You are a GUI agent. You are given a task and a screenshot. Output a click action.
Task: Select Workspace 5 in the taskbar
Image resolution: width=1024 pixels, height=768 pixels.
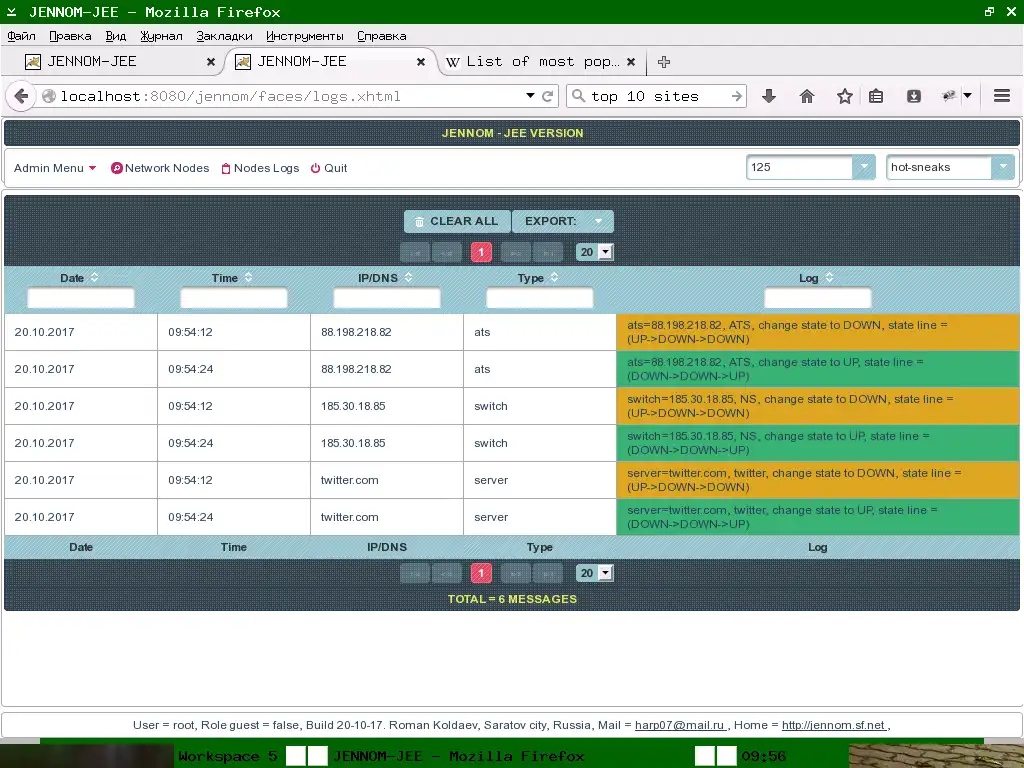pos(227,756)
